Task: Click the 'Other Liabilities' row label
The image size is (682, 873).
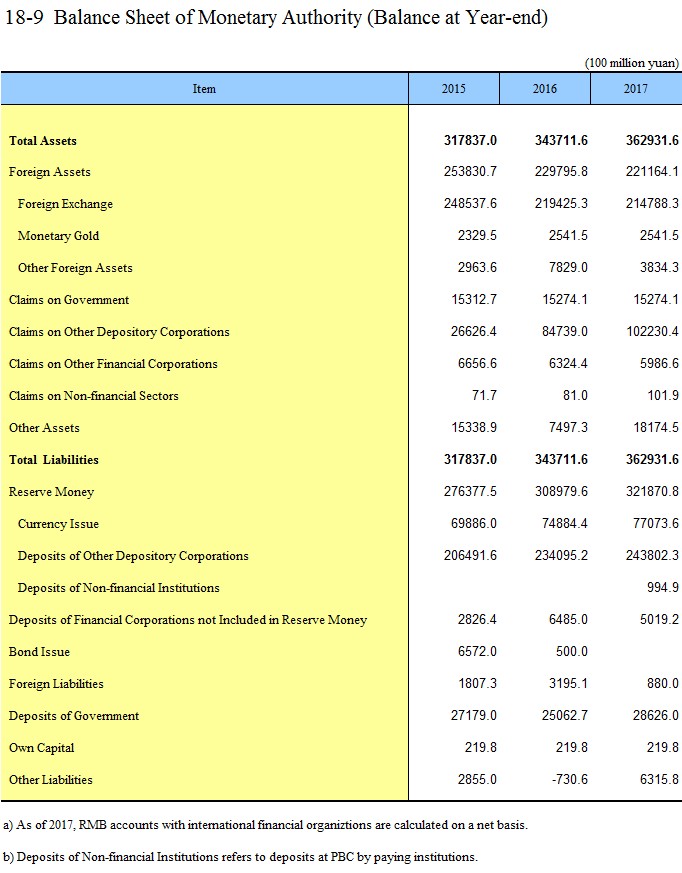Action: (x=51, y=780)
